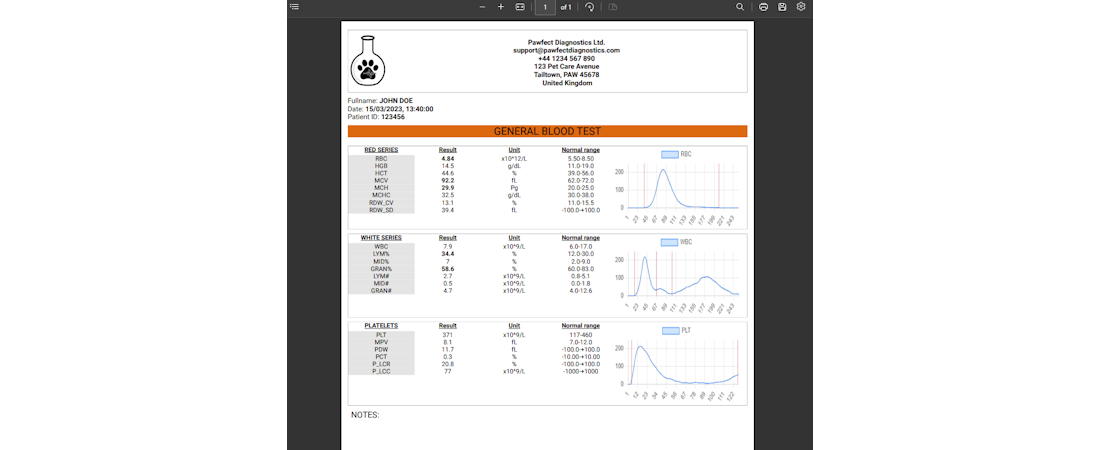
Task: Click the P_LCR row label
Action: tap(381, 364)
